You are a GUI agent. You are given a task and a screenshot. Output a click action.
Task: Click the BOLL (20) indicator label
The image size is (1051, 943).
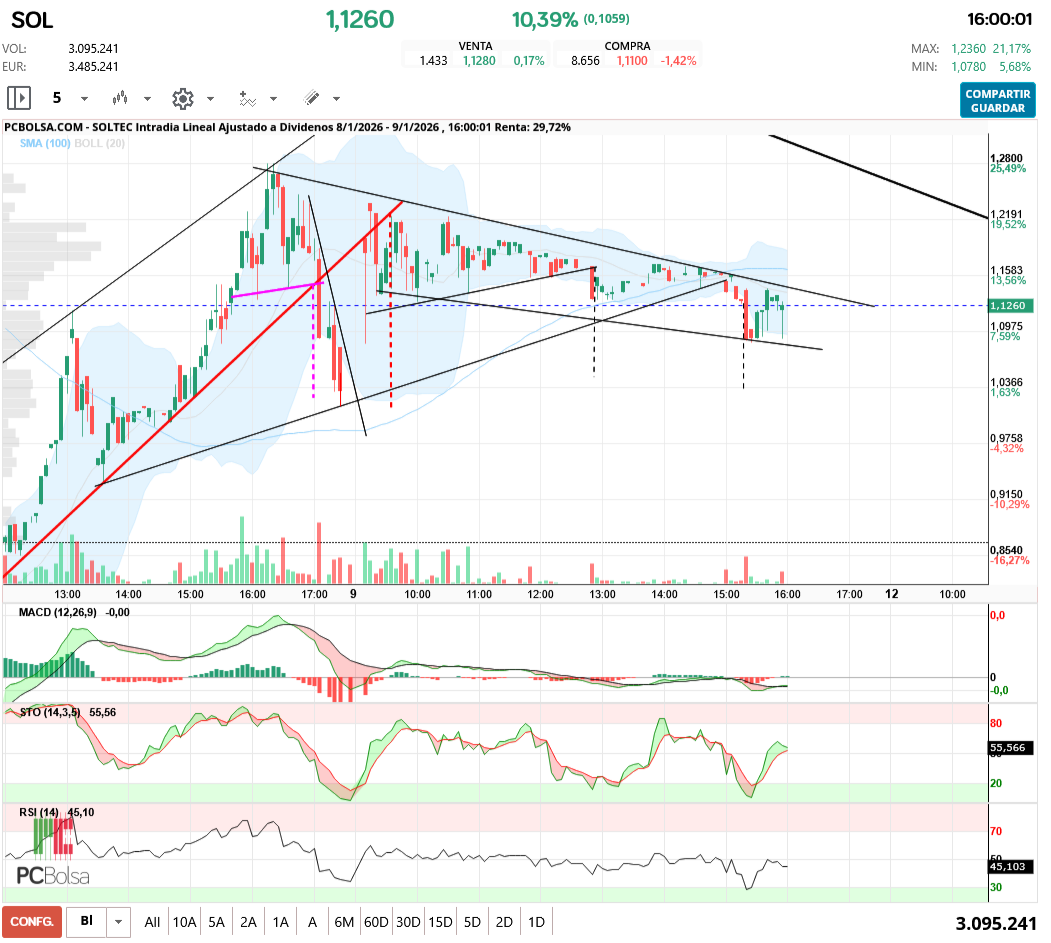tap(100, 143)
